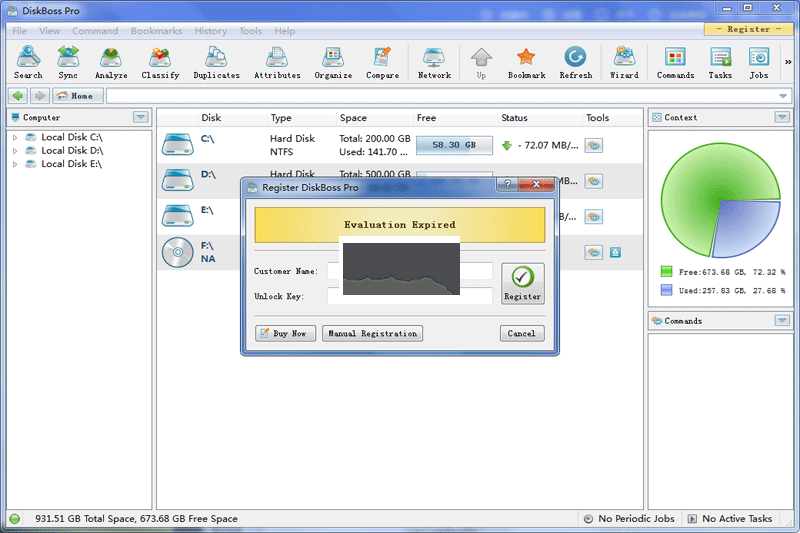Screen dimensions: 800x533
Task: Click the yellow Register banner button
Action: click(x=748, y=29)
